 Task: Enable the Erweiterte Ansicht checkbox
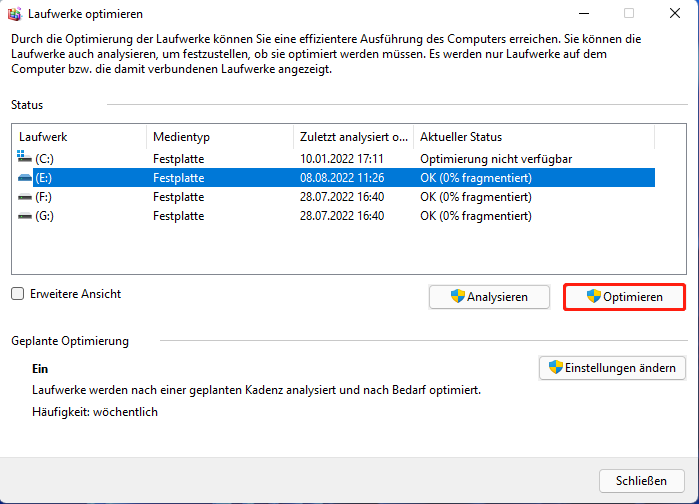(x=17, y=294)
